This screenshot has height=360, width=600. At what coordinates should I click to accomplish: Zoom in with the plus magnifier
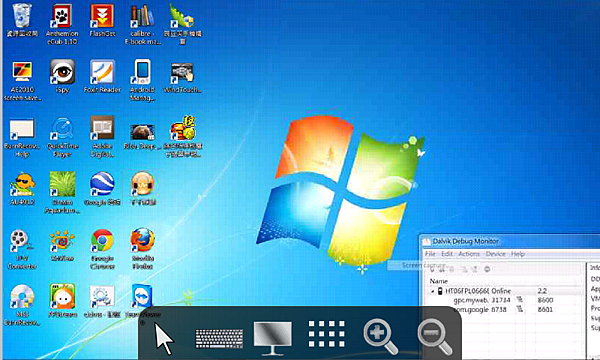click(380, 337)
